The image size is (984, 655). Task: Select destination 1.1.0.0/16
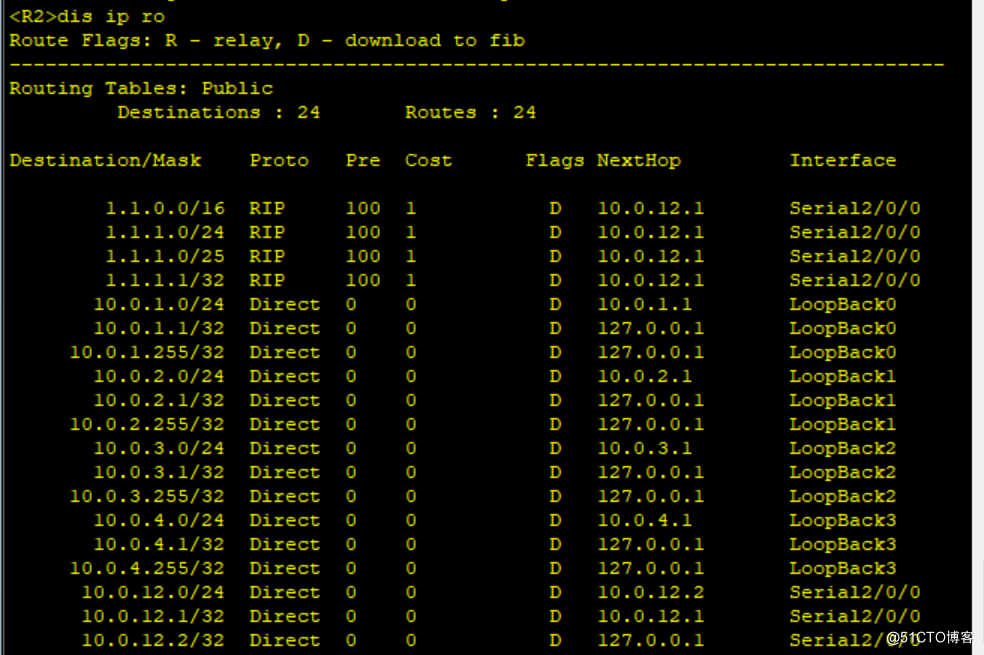[x=165, y=208]
